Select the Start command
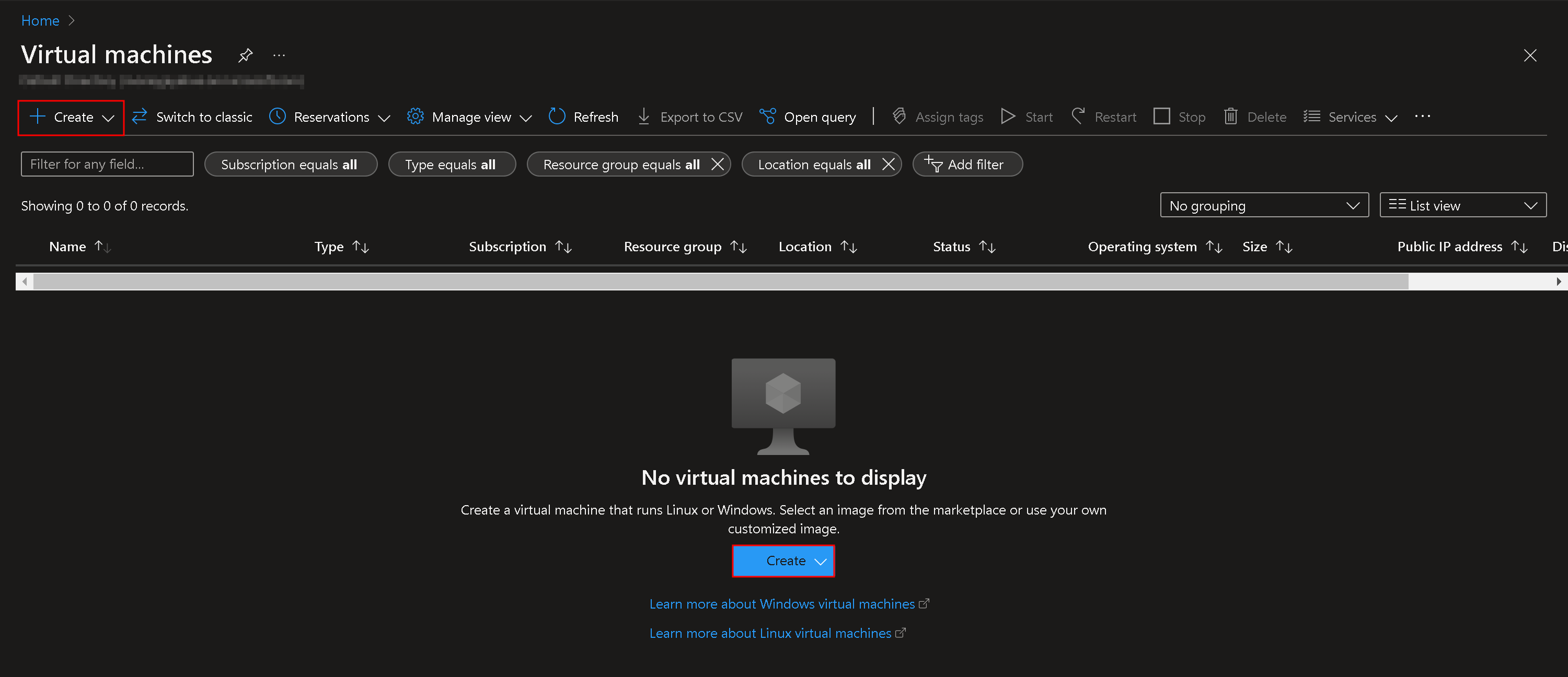The image size is (1568, 677). (1027, 117)
